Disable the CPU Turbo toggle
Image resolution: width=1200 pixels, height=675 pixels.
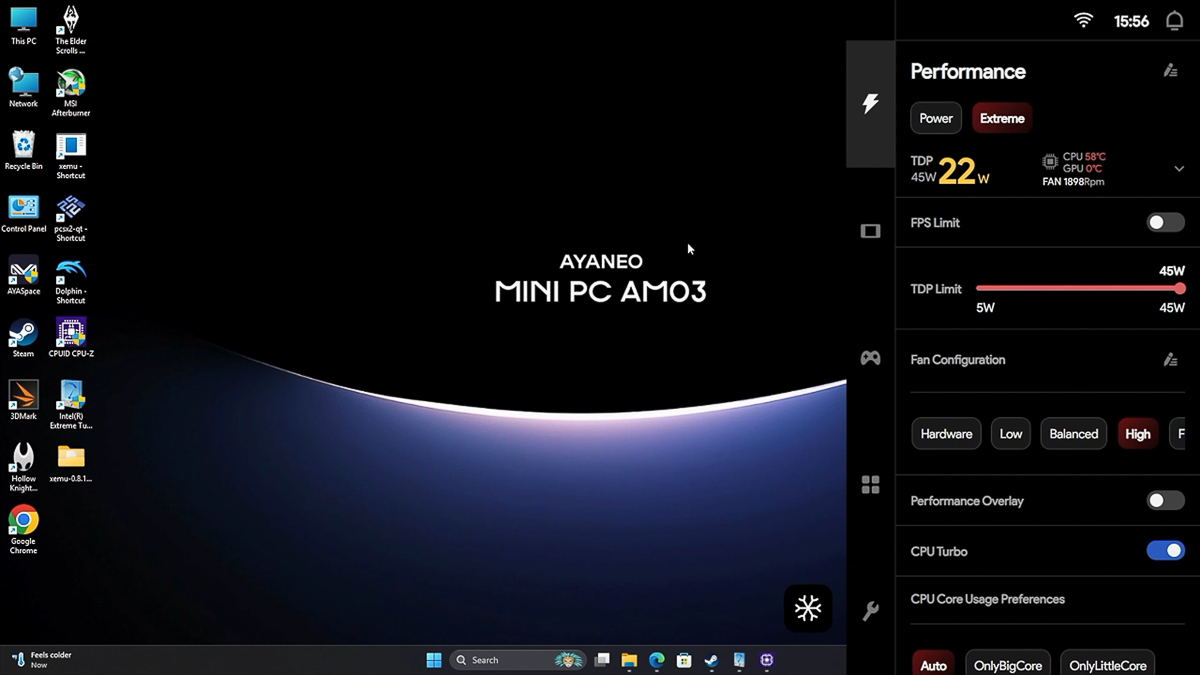click(x=1165, y=551)
